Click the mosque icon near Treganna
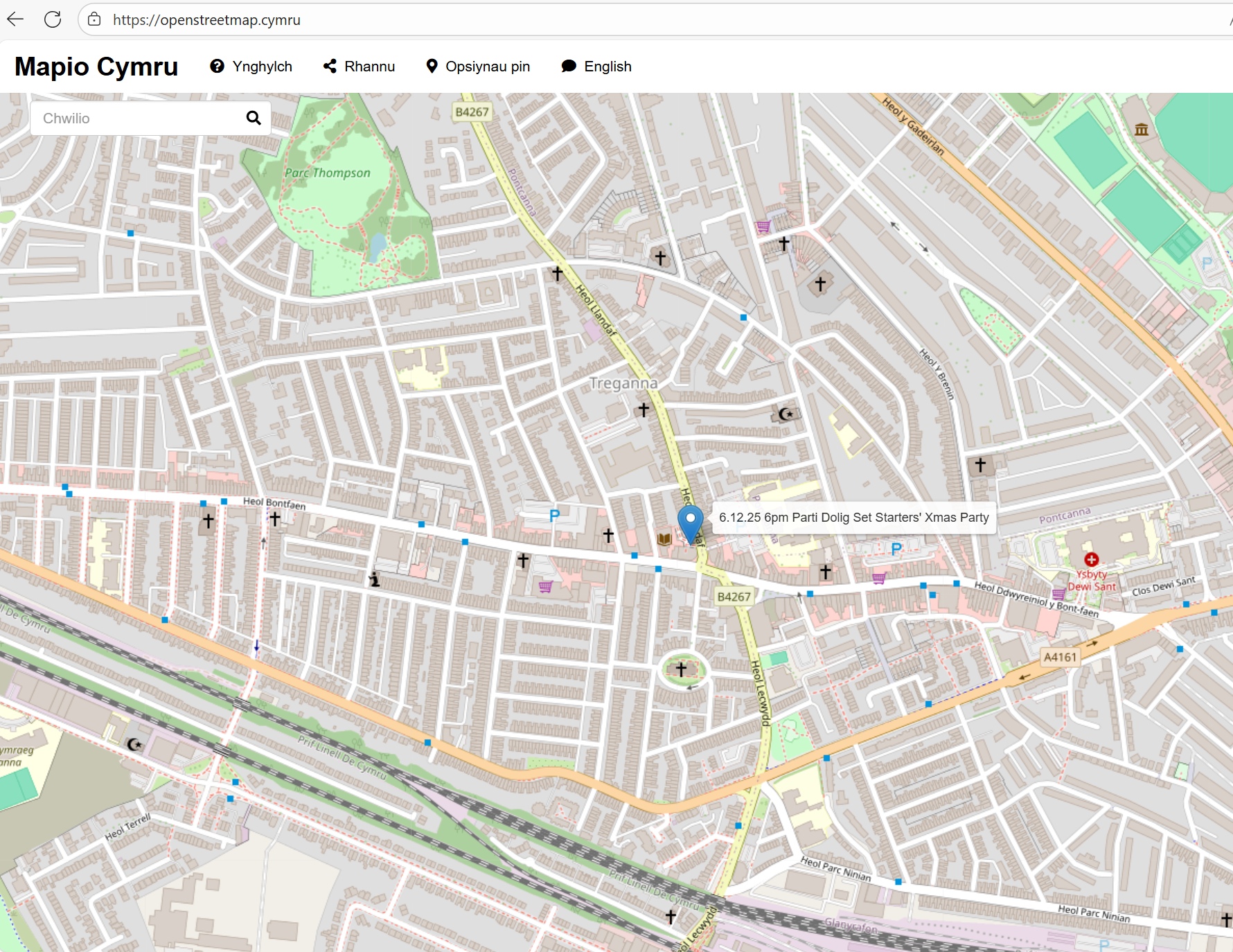 click(x=786, y=414)
